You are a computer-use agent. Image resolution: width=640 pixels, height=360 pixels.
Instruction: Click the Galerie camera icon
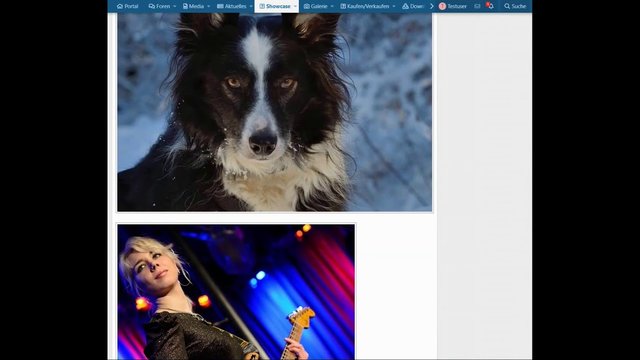307,6
